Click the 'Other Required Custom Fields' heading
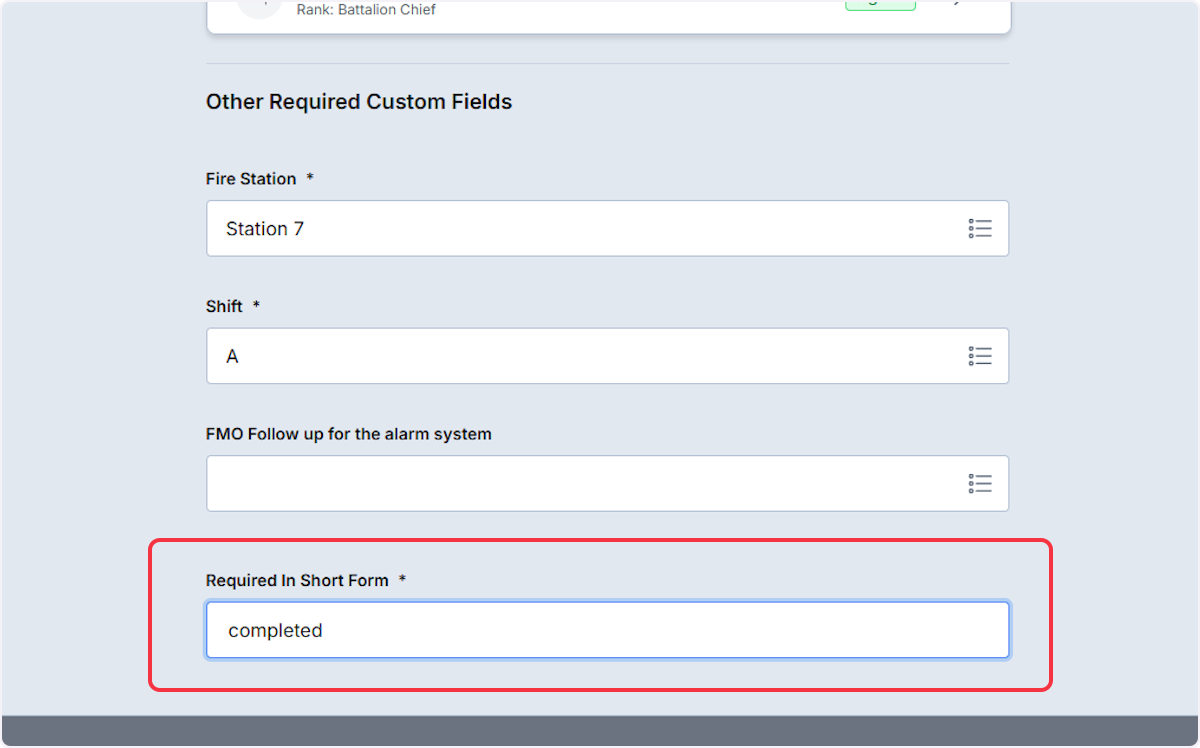 pos(359,102)
